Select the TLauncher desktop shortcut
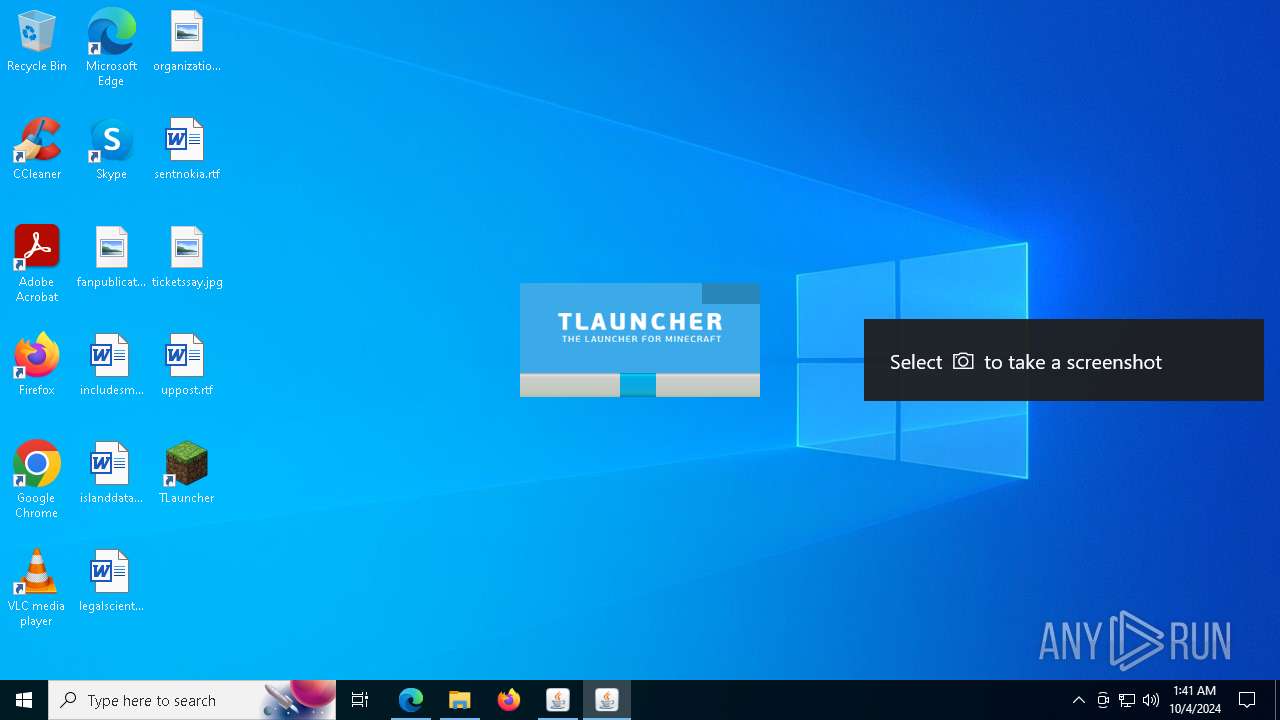Image resolution: width=1280 pixels, height=720 pixels. (187, 474)
